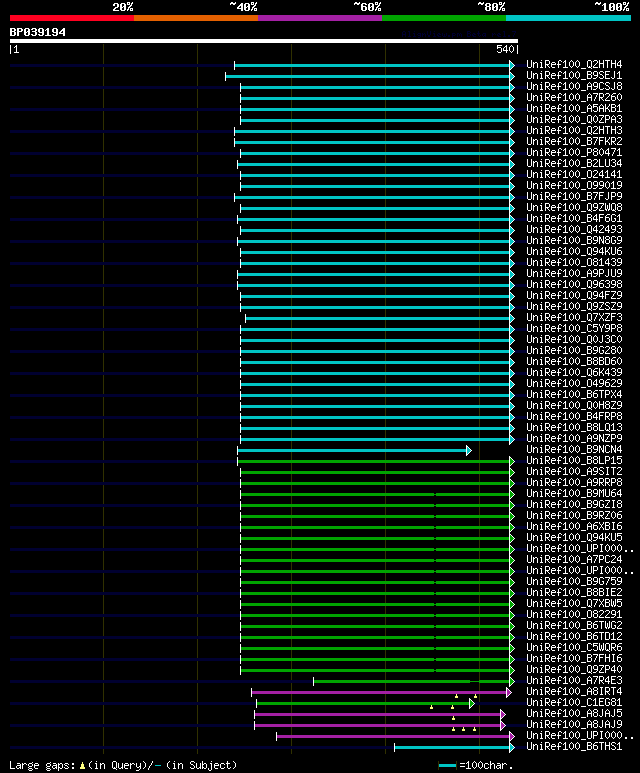
Task: Click the green ~80% identity legend bar
Action: click(444, 18)
